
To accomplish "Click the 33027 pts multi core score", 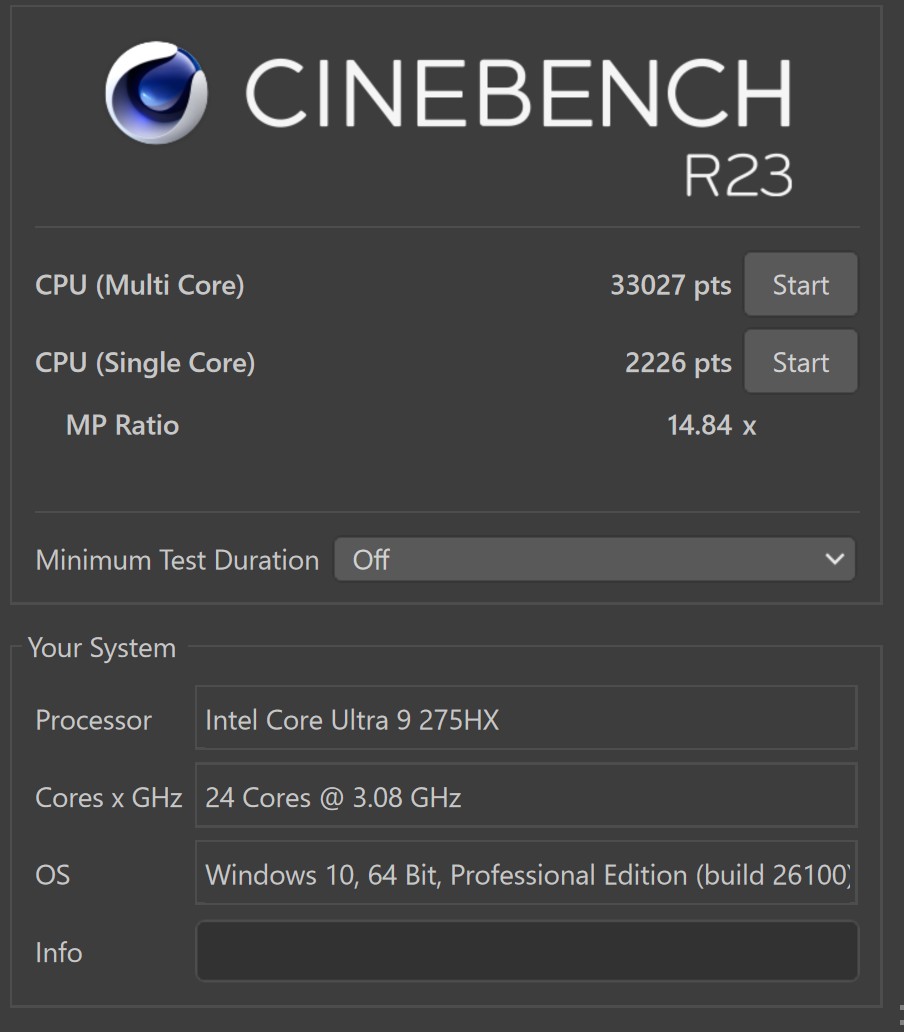I will (x=670, y=286).
